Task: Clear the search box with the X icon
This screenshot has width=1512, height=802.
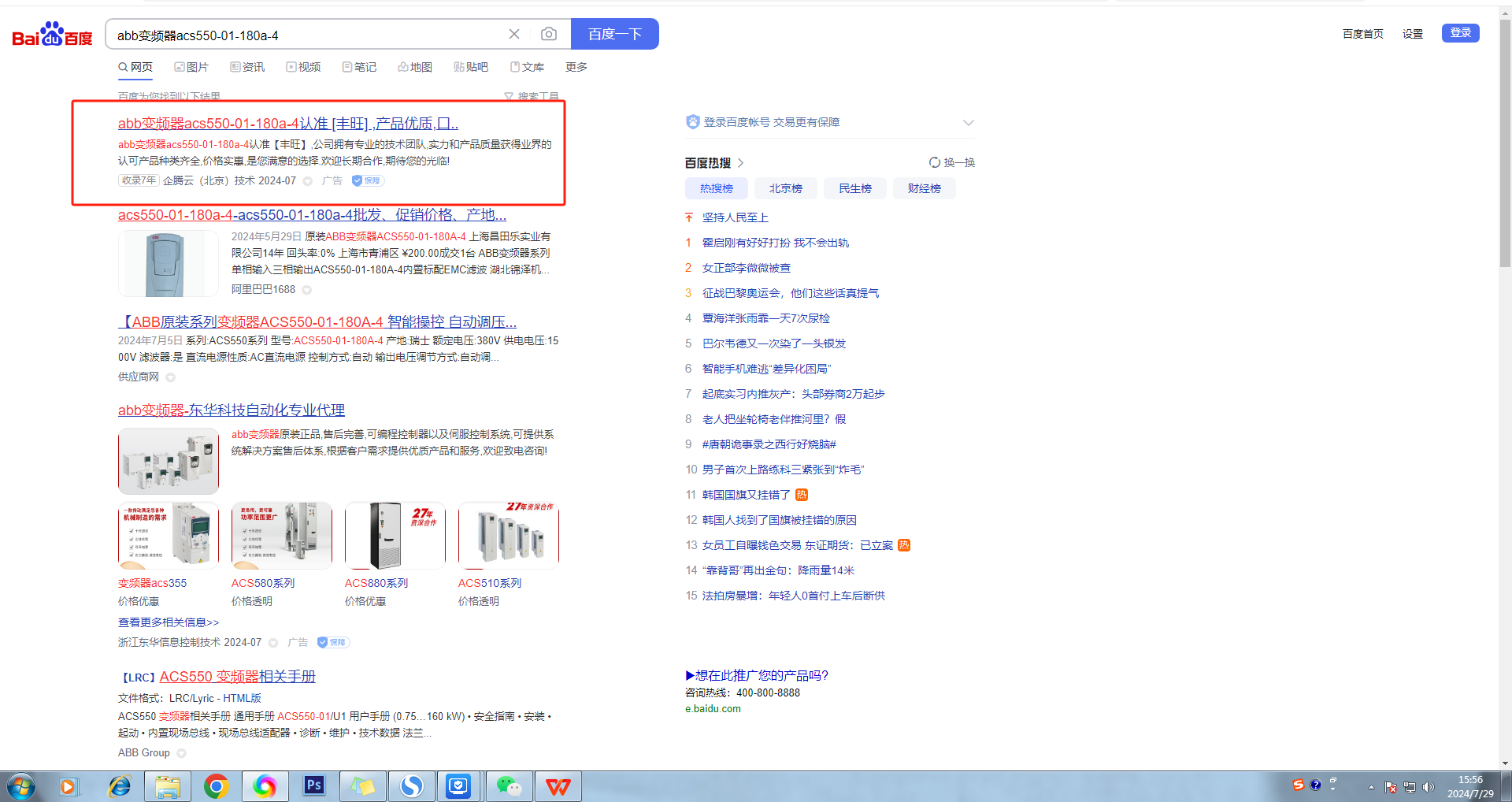Action: click(514, 34)
